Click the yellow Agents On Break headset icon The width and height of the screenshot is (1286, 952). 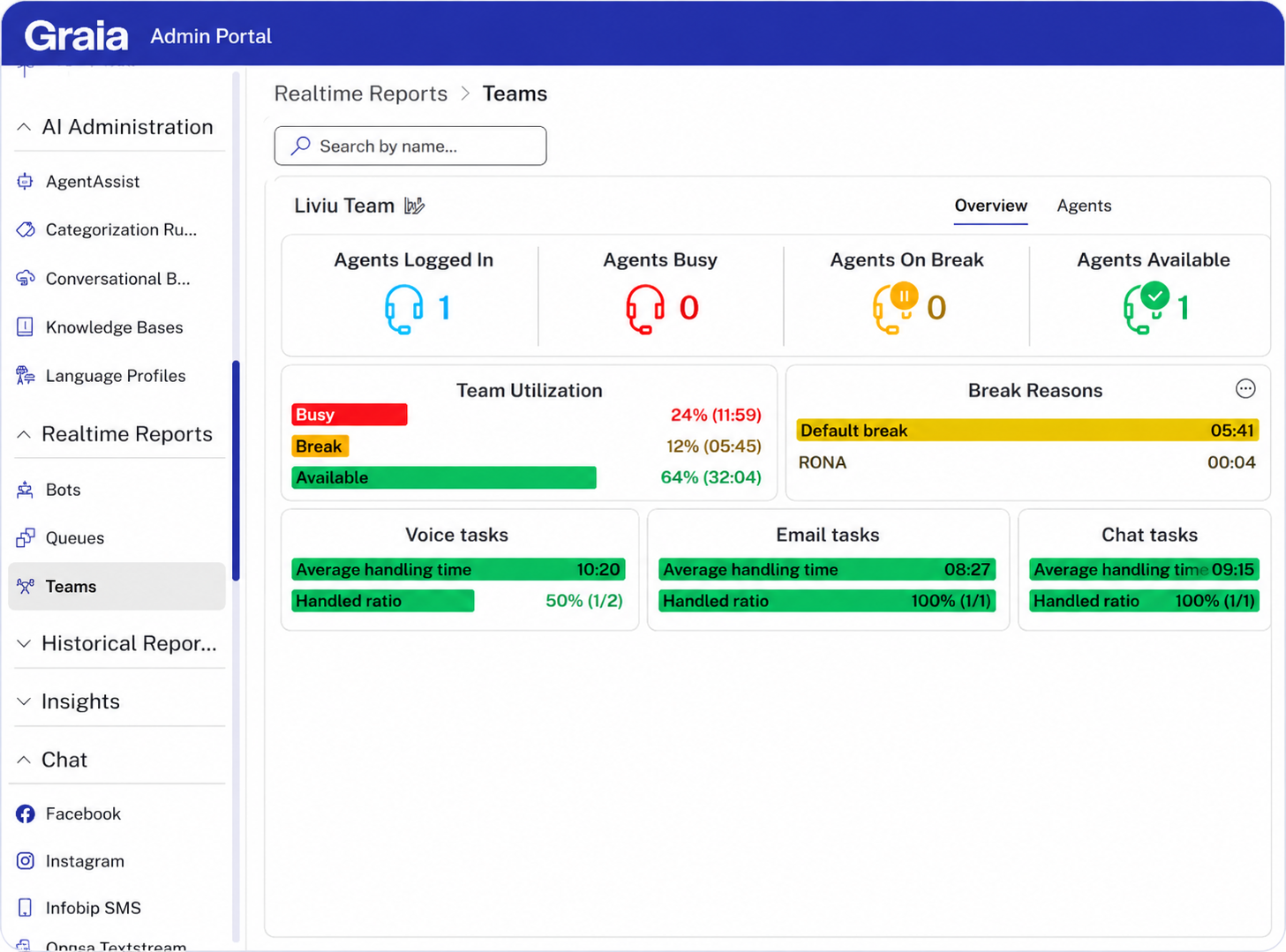tap(895, 307)
